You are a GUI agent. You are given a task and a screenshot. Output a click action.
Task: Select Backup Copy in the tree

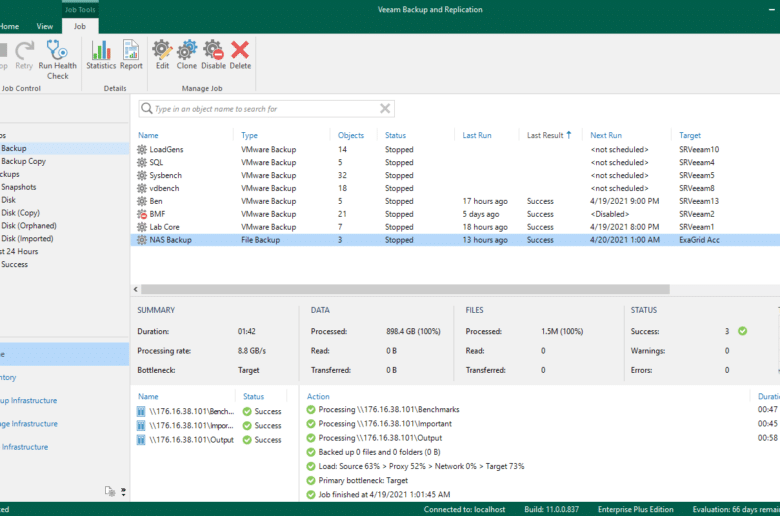click(x=23, y=161)
